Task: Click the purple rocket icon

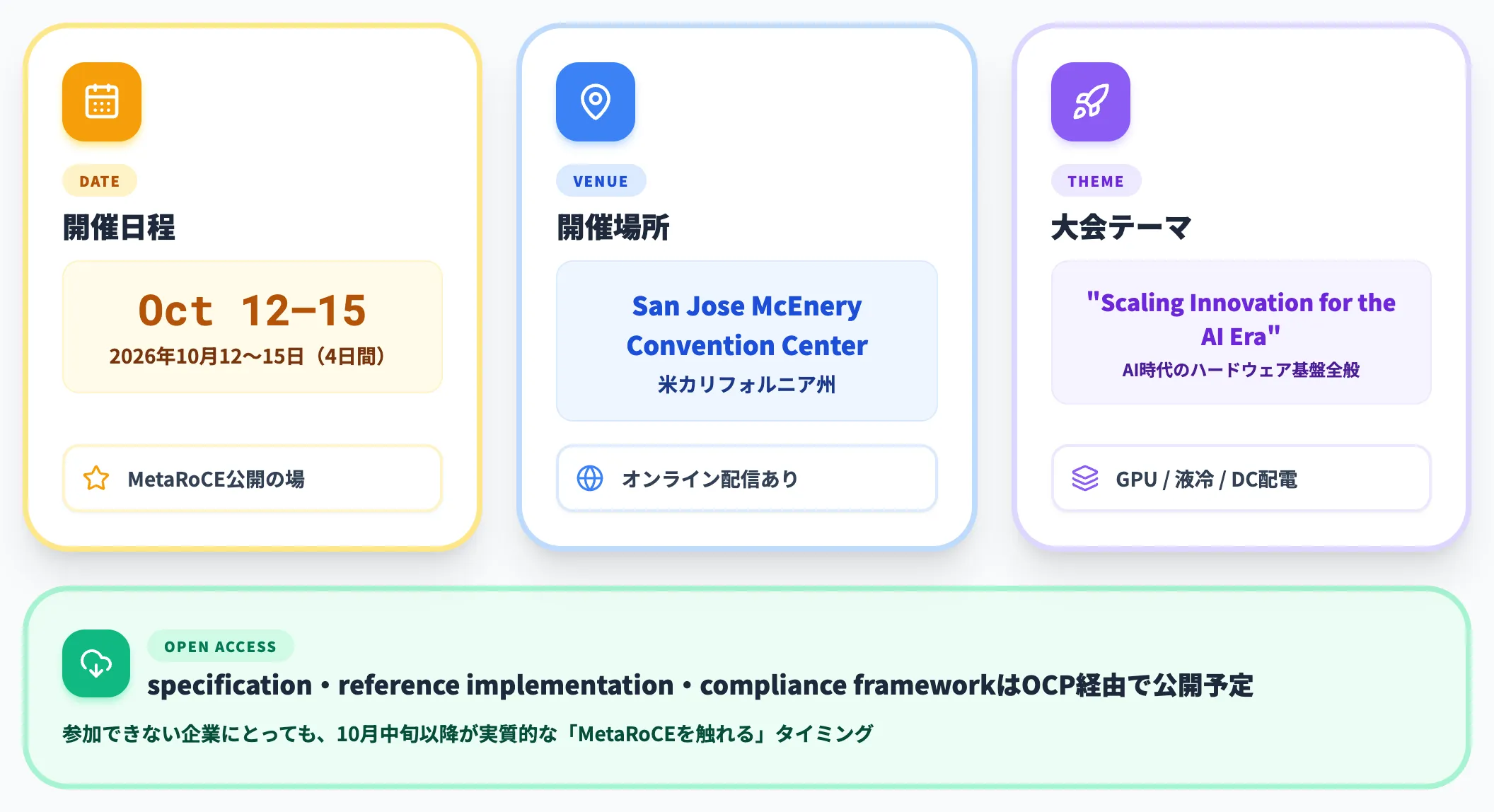Action: pyautogui.click(x=1091, y=102)
